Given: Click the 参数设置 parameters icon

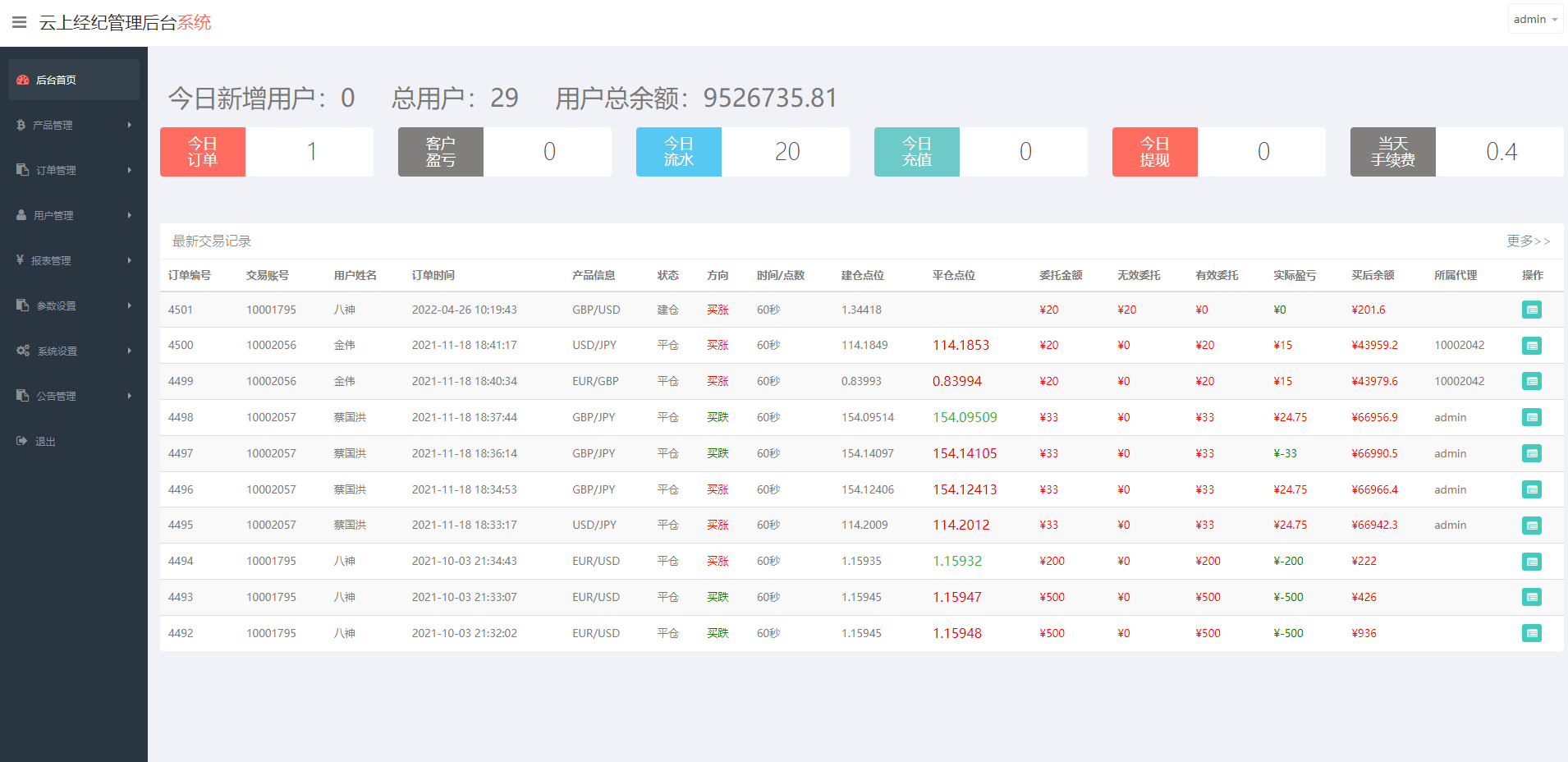Looking at the screenshot, I should (x=21, y=305).
